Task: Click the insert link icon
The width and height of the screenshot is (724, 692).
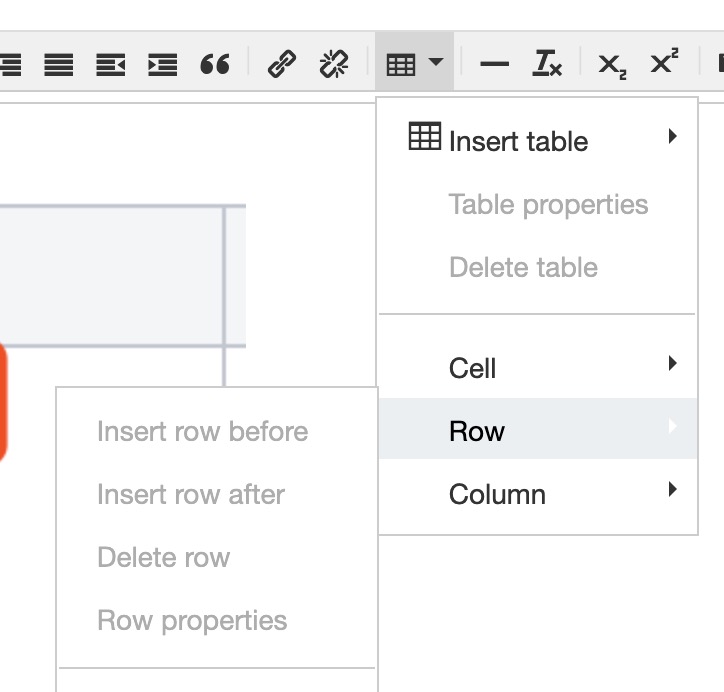Action: pos(282,65)
